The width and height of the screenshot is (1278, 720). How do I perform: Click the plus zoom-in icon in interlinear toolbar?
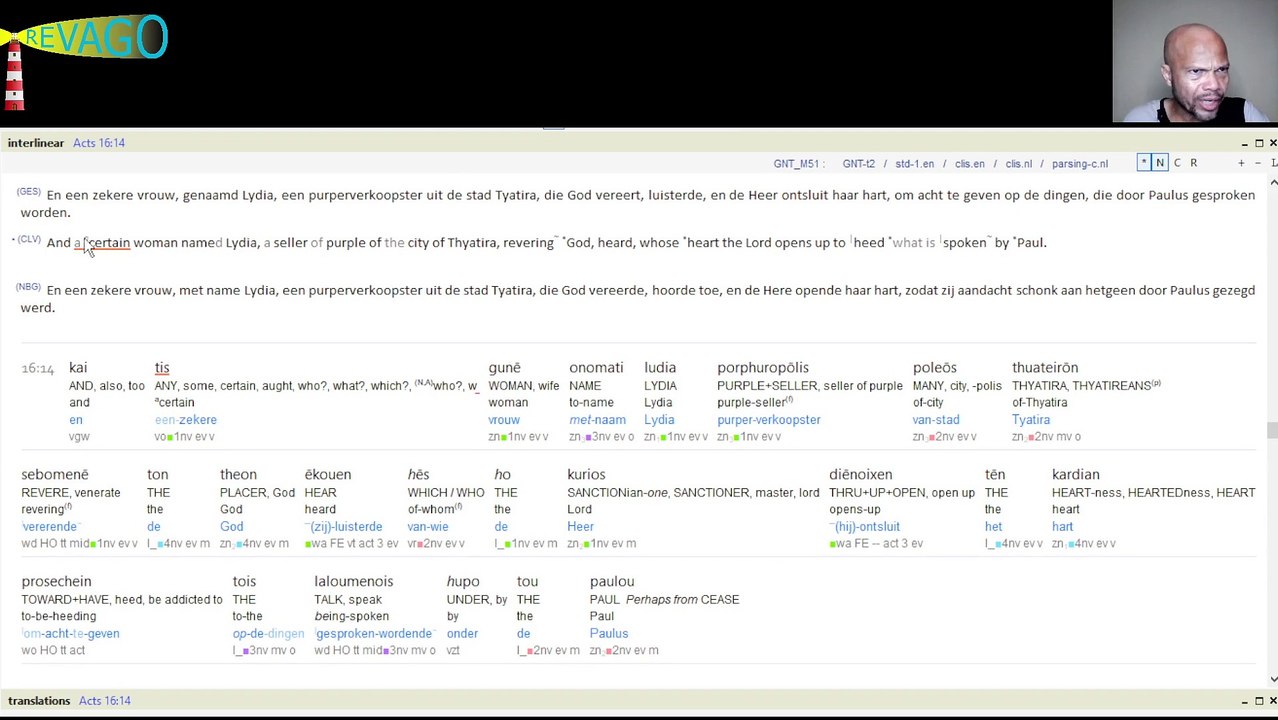1241,163
